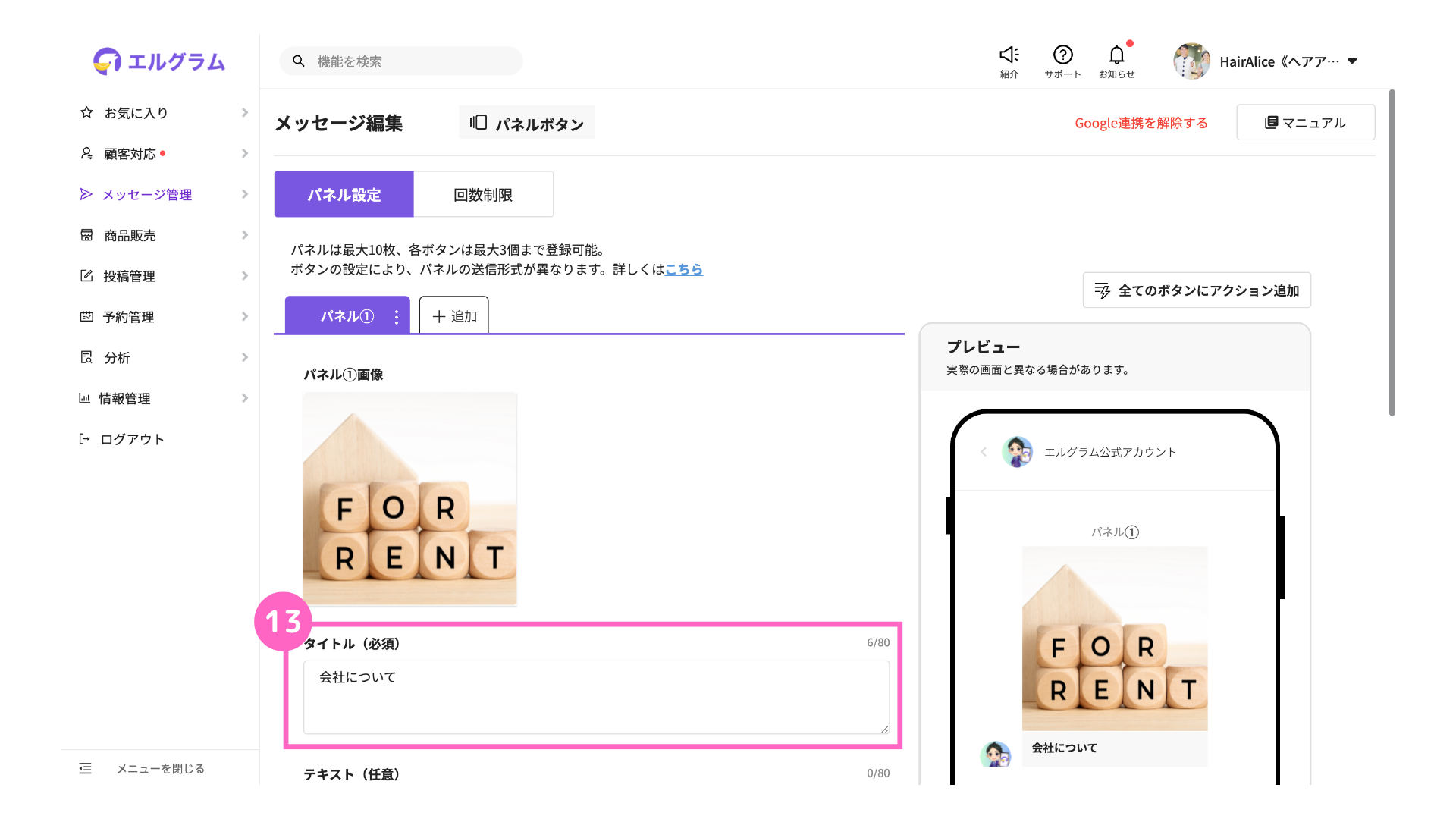Click the 会社について preview caption
1456x819 pixels.
click(x=1064, y=748)
